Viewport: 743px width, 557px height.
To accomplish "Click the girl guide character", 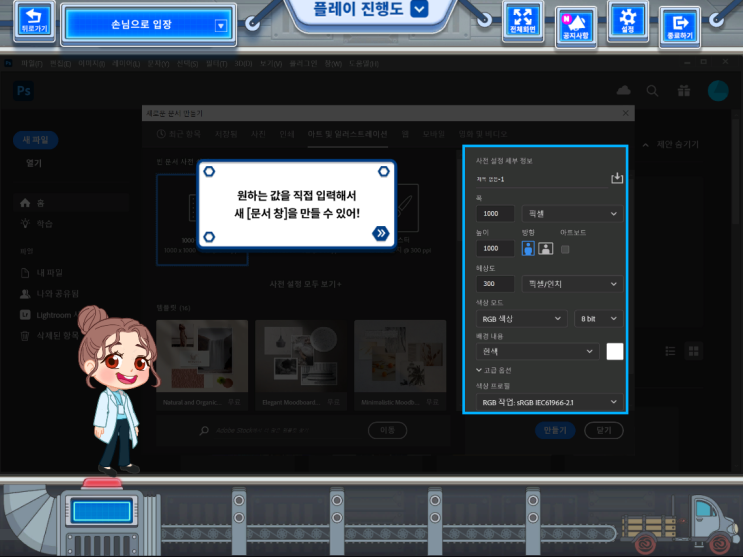I will point(116,390).
